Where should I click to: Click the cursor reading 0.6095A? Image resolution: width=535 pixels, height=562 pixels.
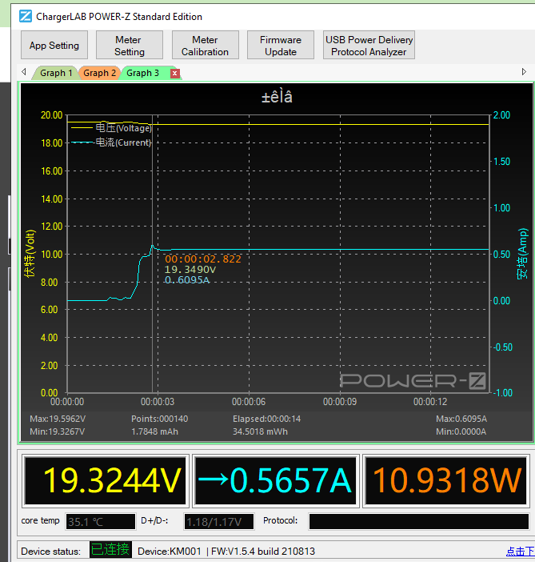click(x=187, y=280)
